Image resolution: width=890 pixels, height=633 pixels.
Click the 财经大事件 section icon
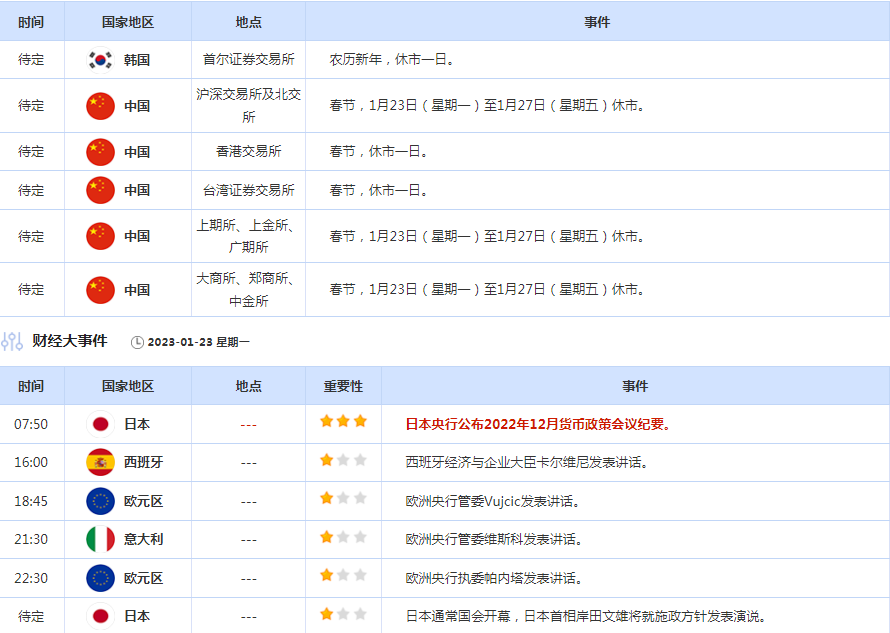coord(12,342)
